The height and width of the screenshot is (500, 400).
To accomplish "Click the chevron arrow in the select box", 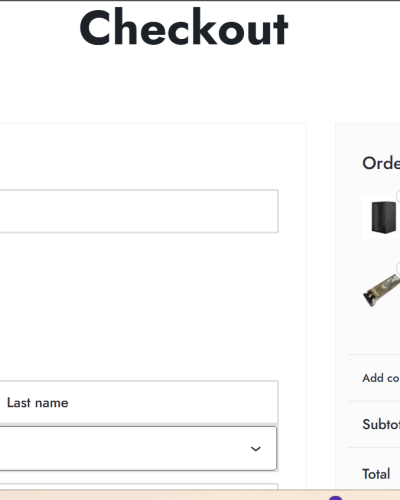I will coord(256,449).
